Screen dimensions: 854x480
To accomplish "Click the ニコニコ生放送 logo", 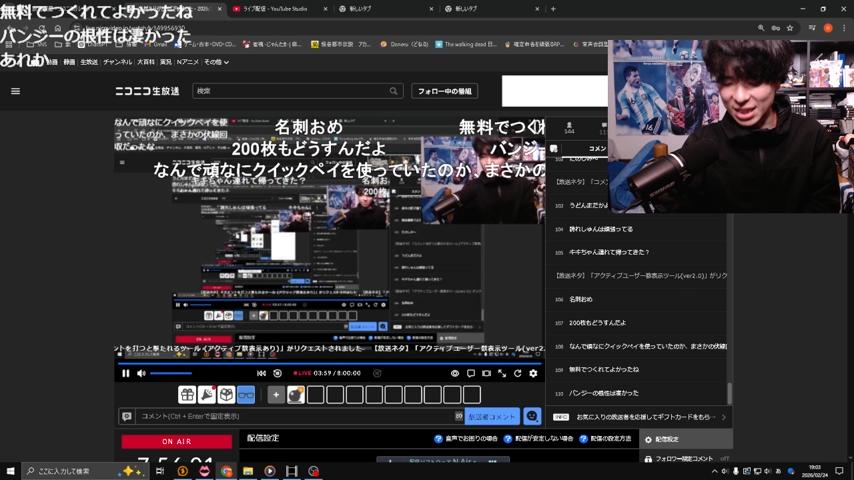I will (147, 91).
